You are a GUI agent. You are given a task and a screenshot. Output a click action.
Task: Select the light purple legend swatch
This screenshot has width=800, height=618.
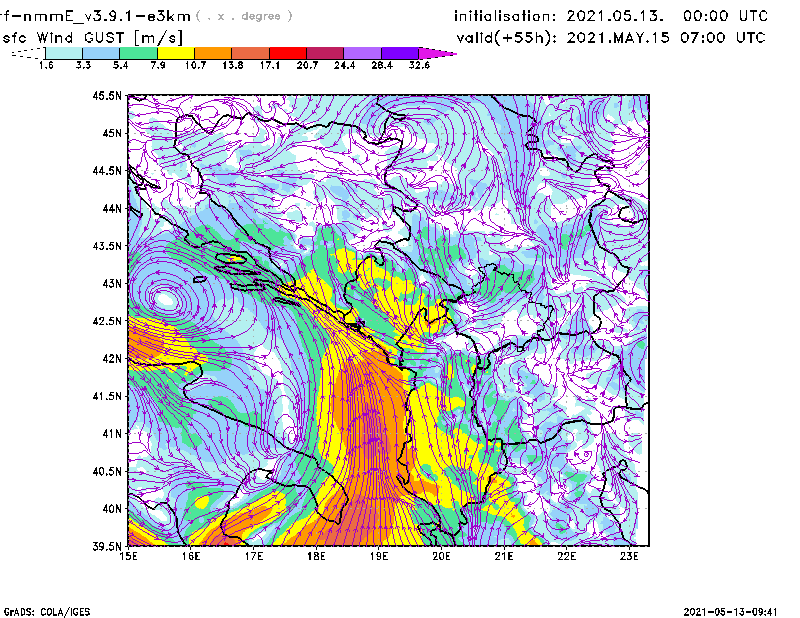(362, 53)
